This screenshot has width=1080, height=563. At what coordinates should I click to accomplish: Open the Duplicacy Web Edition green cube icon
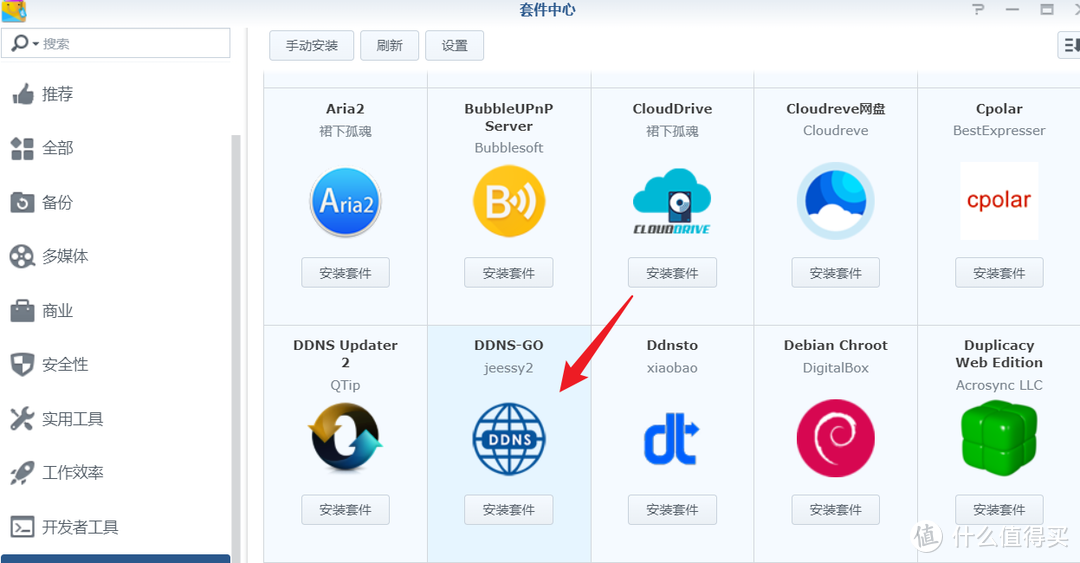click(x=999, y=438)
